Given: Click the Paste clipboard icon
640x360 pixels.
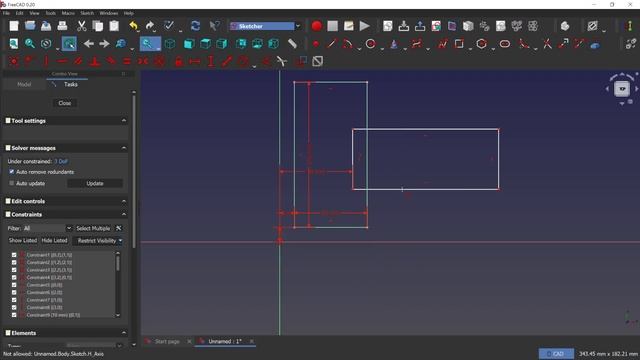Looking at the screenshot, I should tap(114, 26).
